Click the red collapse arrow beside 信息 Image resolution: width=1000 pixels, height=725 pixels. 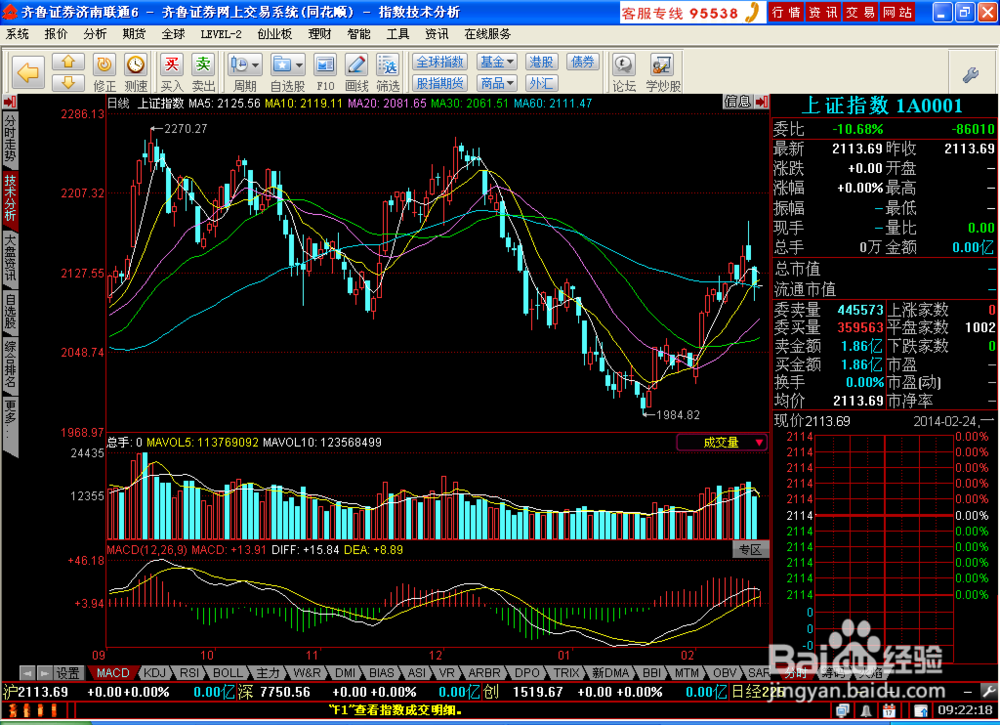coord(761,101)
